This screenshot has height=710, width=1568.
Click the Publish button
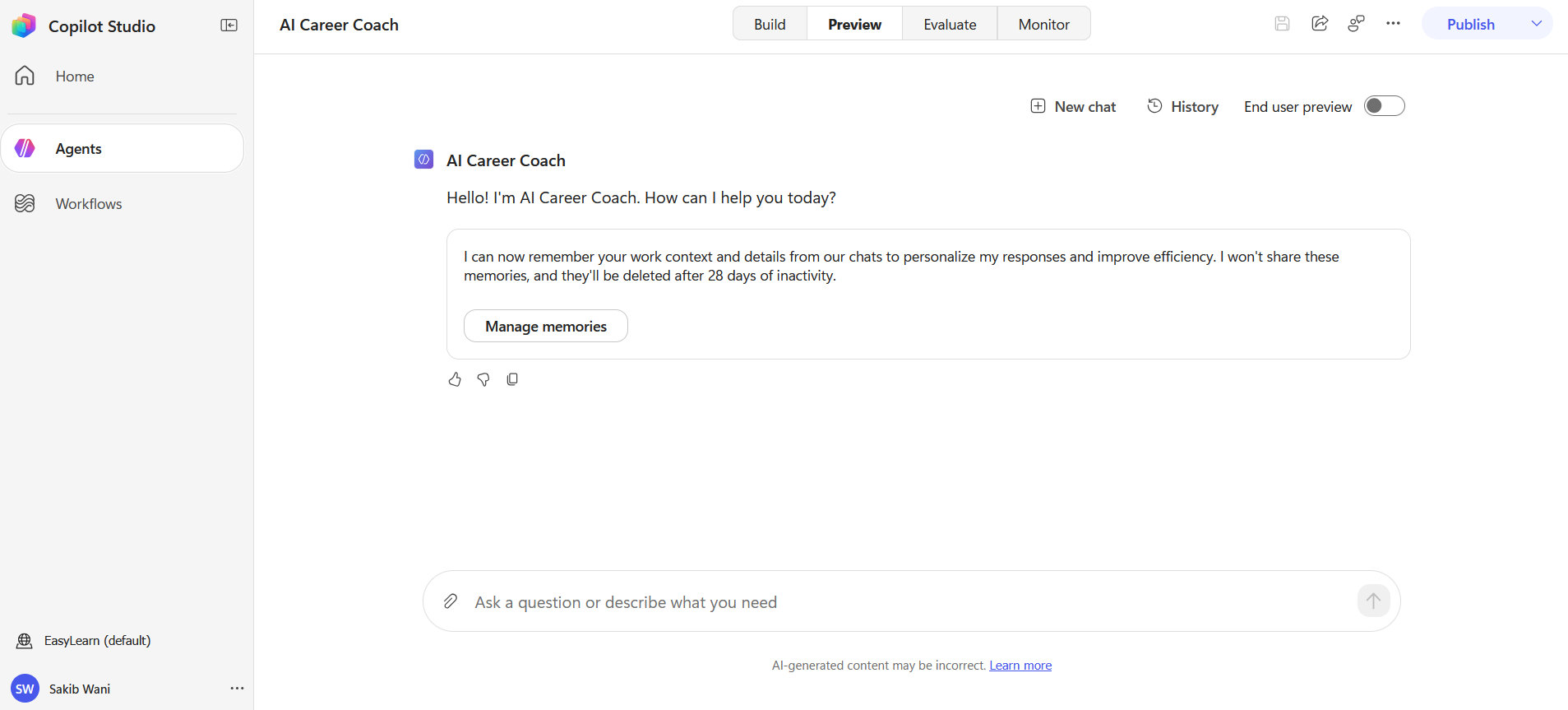click(x=1471, y=24)
